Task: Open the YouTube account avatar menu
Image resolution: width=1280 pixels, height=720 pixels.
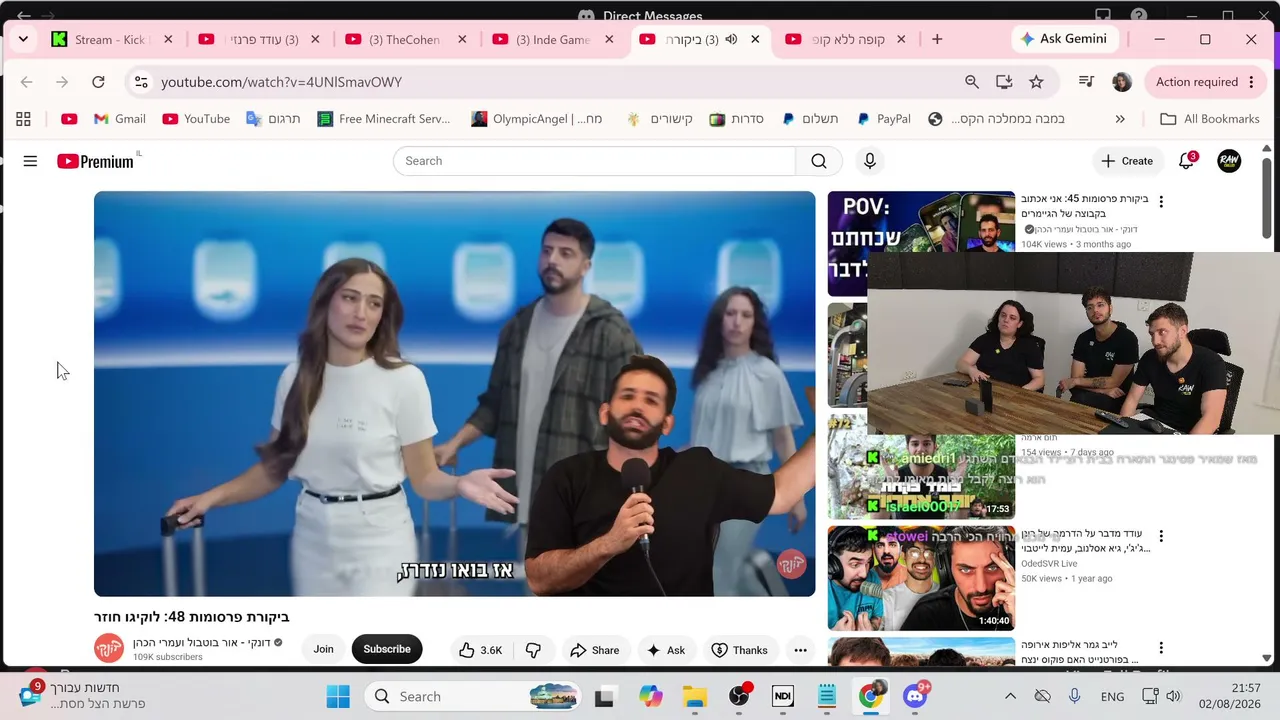Action: [1229, 161]
